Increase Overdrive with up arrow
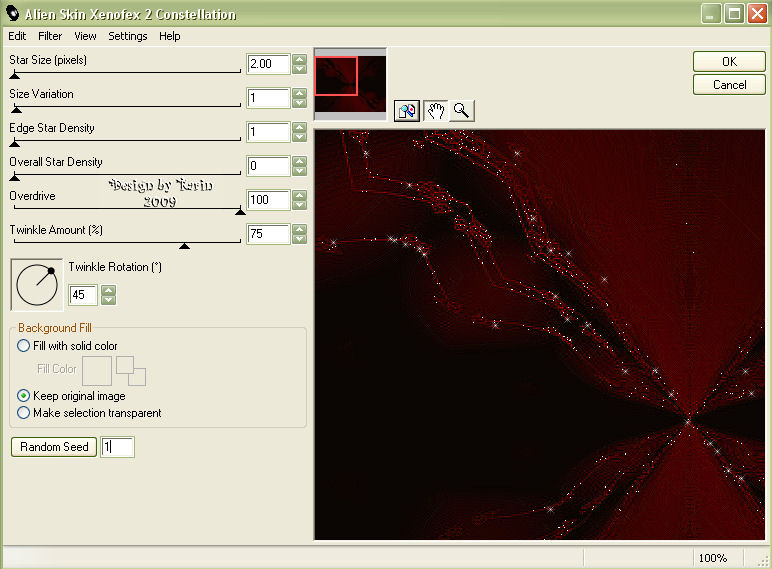Image resolution: width=772 pixels, height=569 pixels. (x=299, y=195)
